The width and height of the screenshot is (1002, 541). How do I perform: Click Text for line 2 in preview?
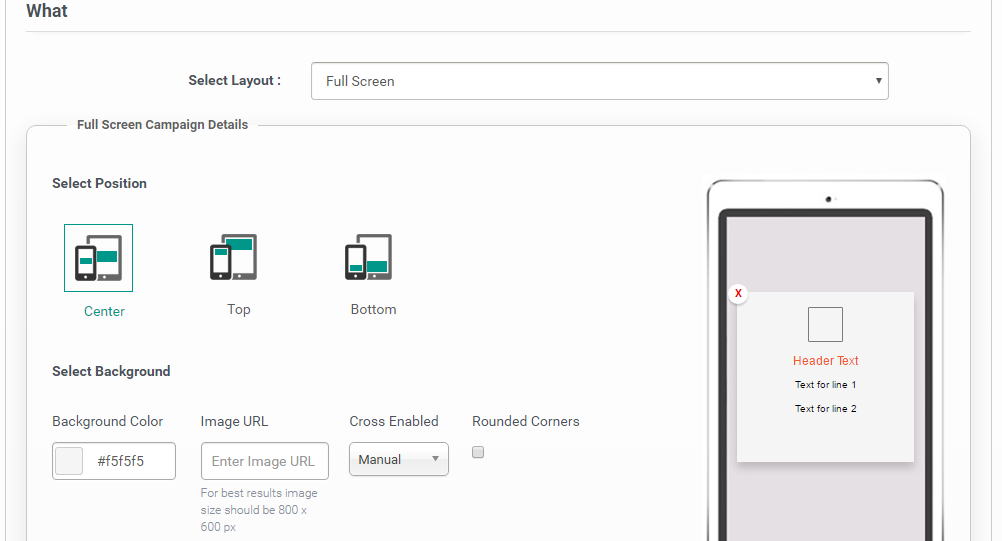click(x=825, y=409)
